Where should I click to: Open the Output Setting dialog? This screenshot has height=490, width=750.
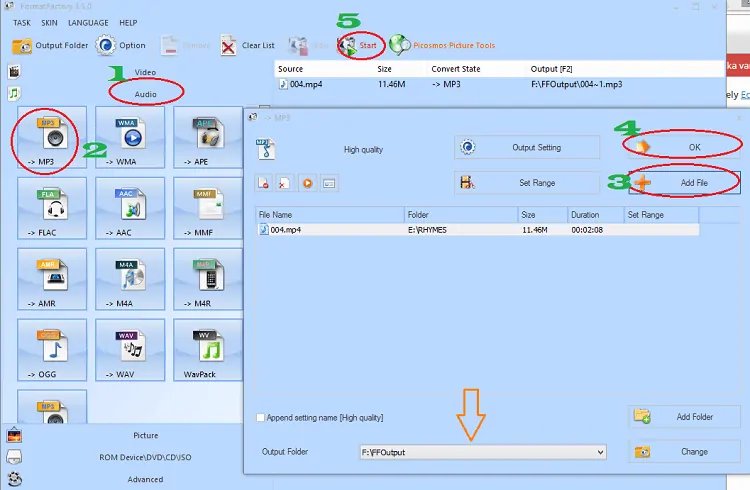pyautogui.click(x=527, y=148)
